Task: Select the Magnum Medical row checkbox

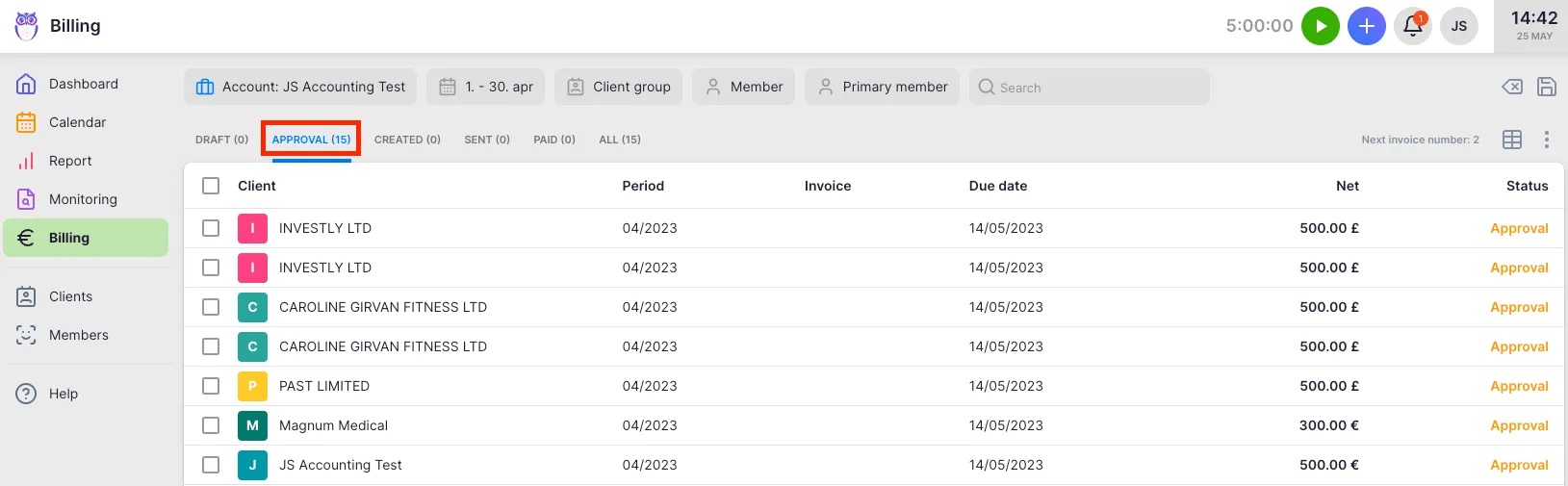Action: (x=211, y=425)
